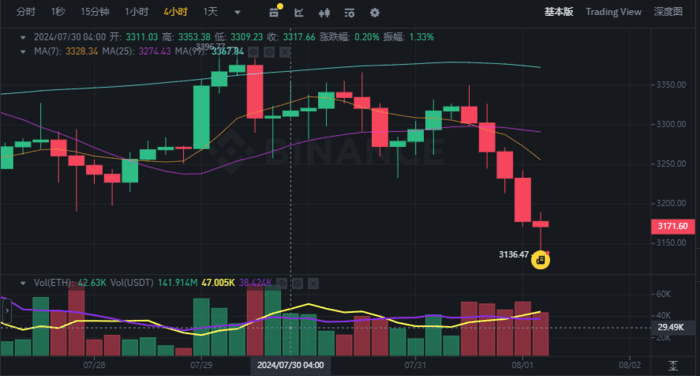This screenshot has width=700, height=376.
Task: Remove the MA indicator with X
Action: [x=285, y=52]
